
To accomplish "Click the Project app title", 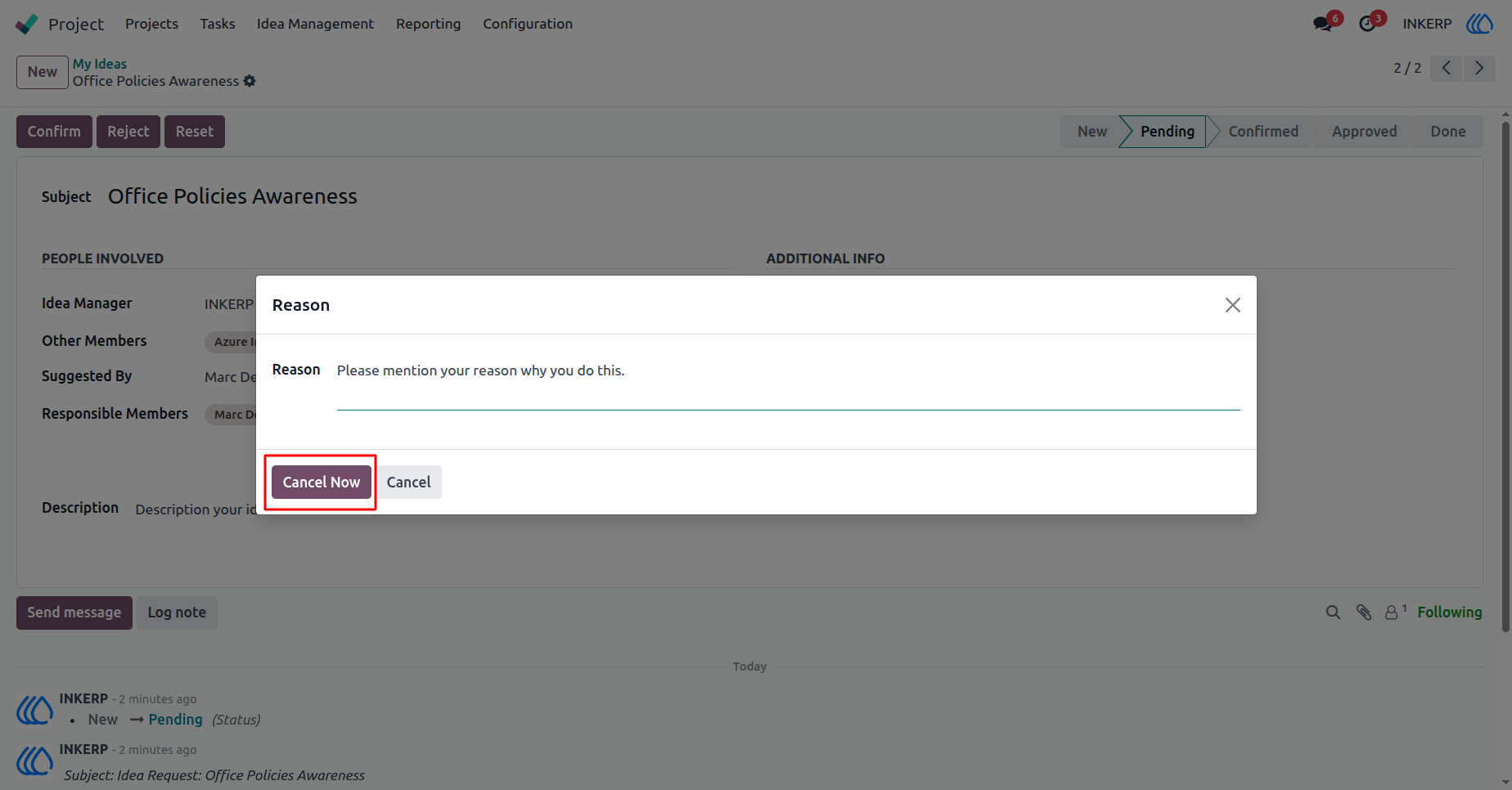I will click(x=76, y=24).
